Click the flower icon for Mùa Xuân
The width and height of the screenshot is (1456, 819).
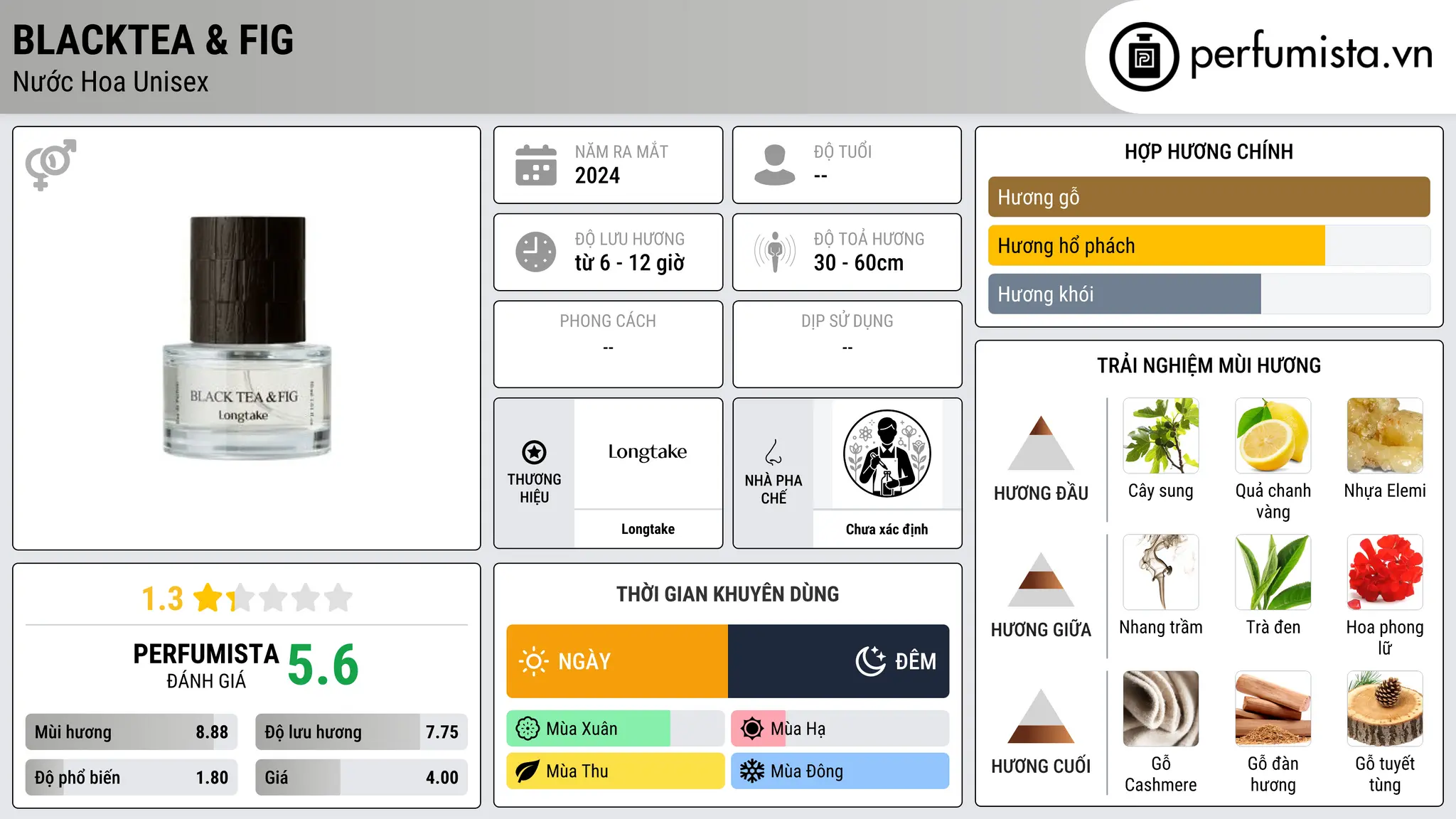[528, 729]
